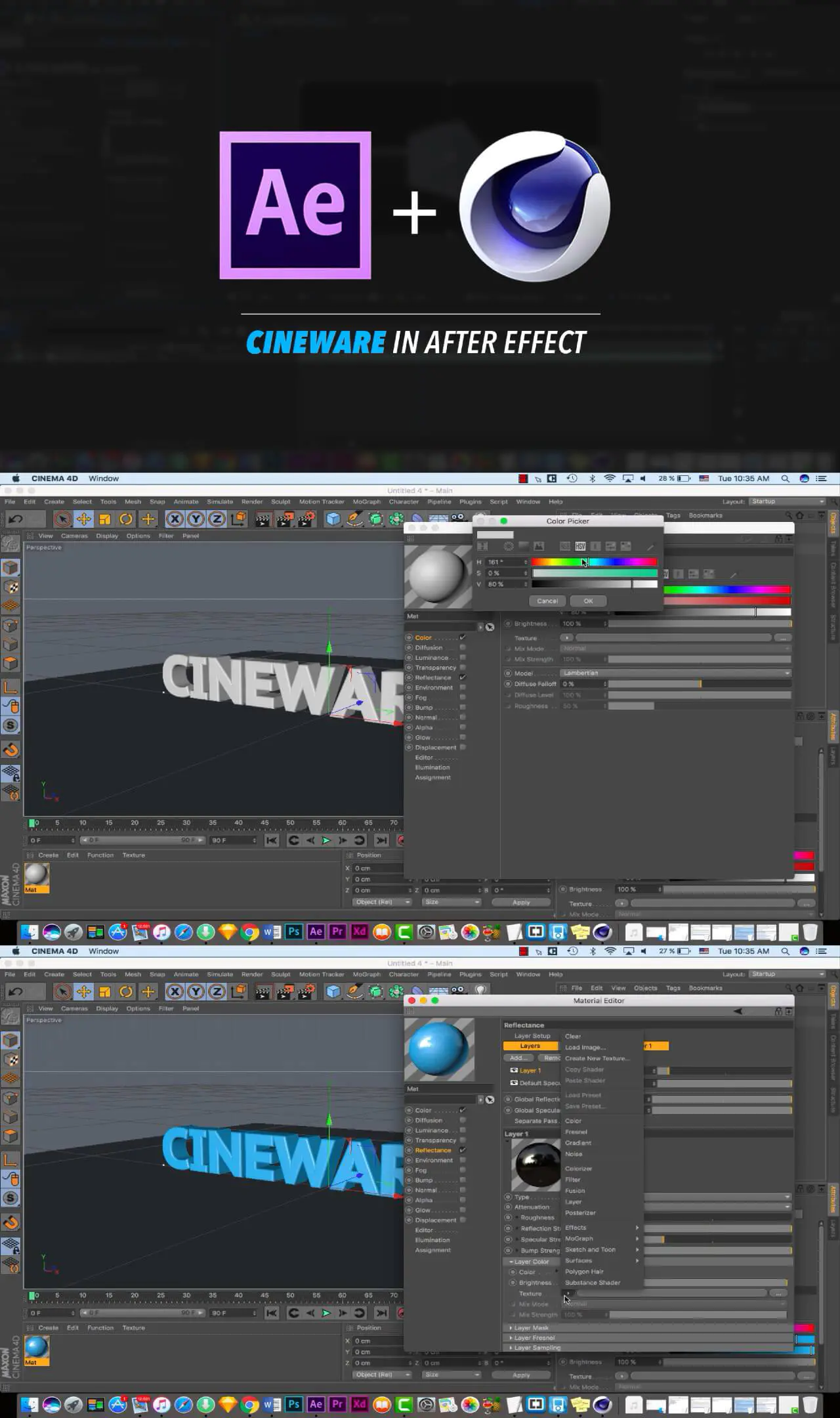Click the Enable Snap magnet icon in upper screenshot

coord(10,750)
